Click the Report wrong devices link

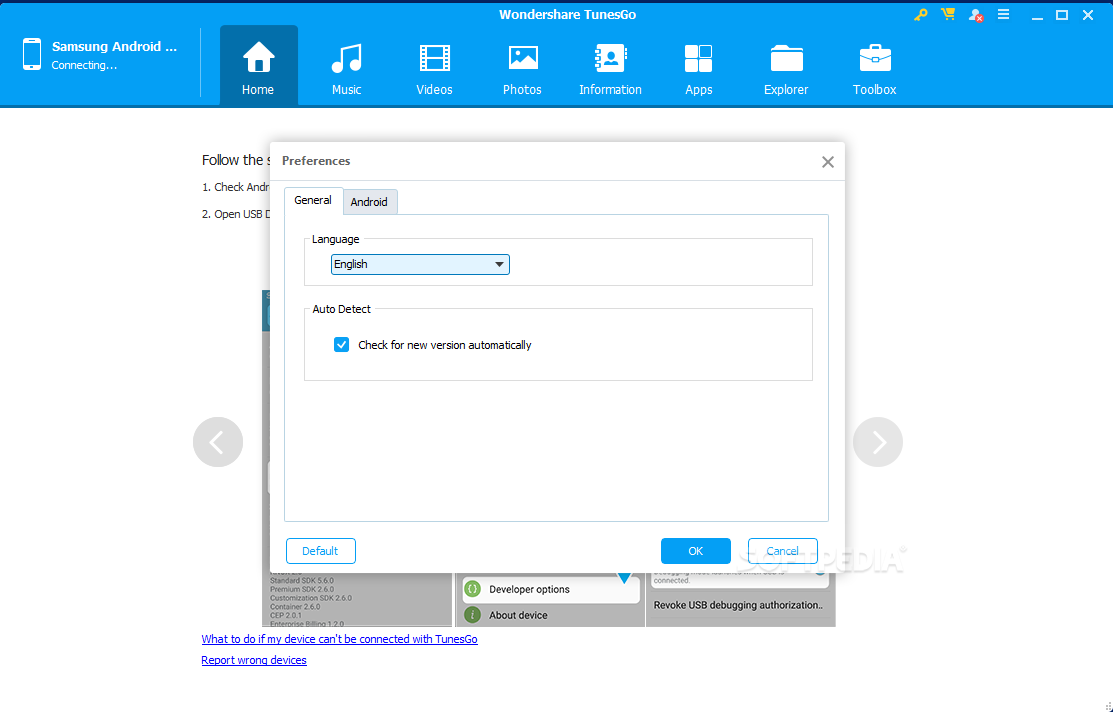point(254,660)
